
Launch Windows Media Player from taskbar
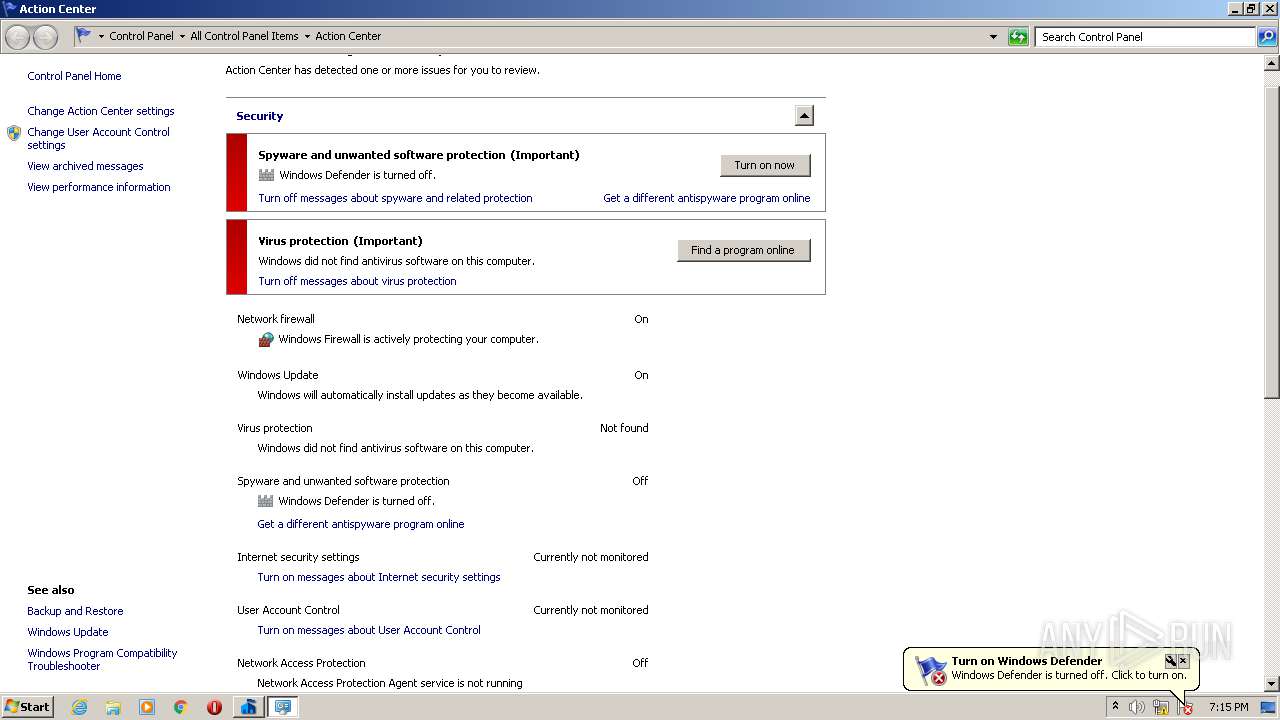pyautogui.click(x=147, y=707)
